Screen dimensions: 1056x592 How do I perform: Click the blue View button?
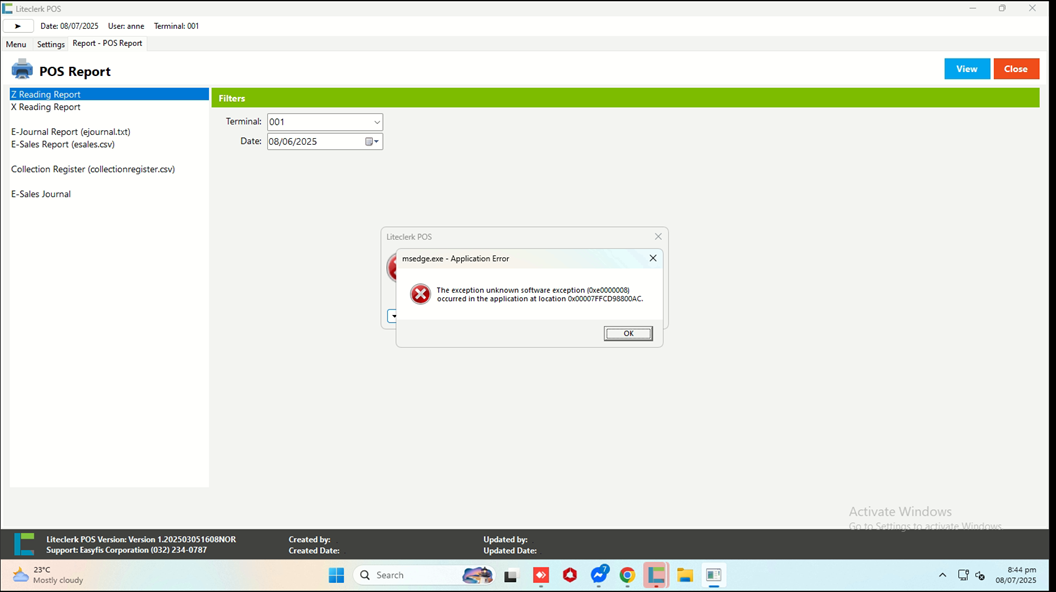click(x=966, y=69)
